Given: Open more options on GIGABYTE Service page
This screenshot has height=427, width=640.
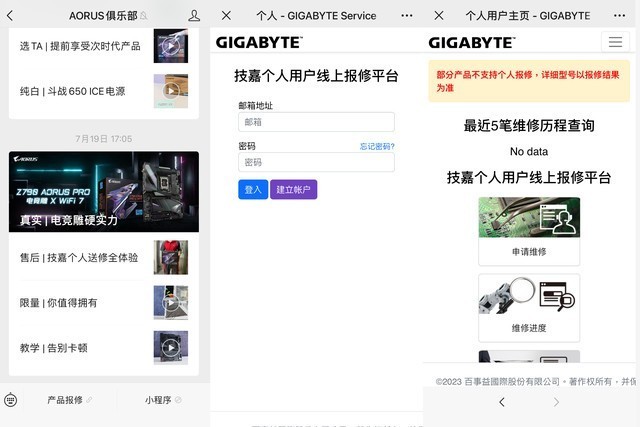Looking at the screenshot, I should tap(407, 16).
